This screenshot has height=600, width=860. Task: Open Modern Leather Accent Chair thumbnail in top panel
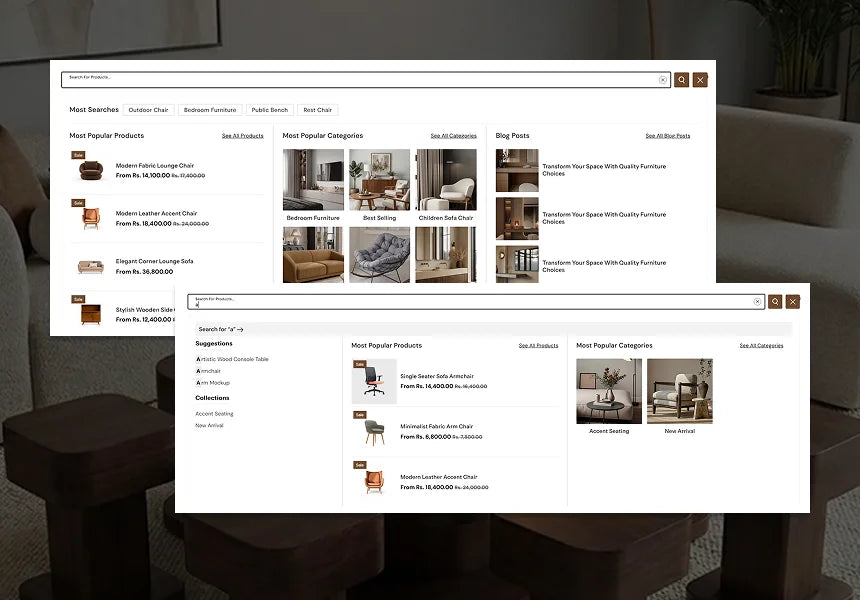click(90, 218)
